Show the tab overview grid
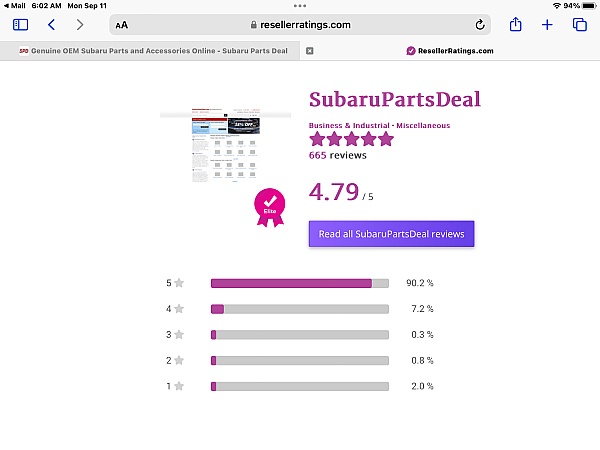The height and width of the screenshot is (450, 600). [x=580, y=25]
